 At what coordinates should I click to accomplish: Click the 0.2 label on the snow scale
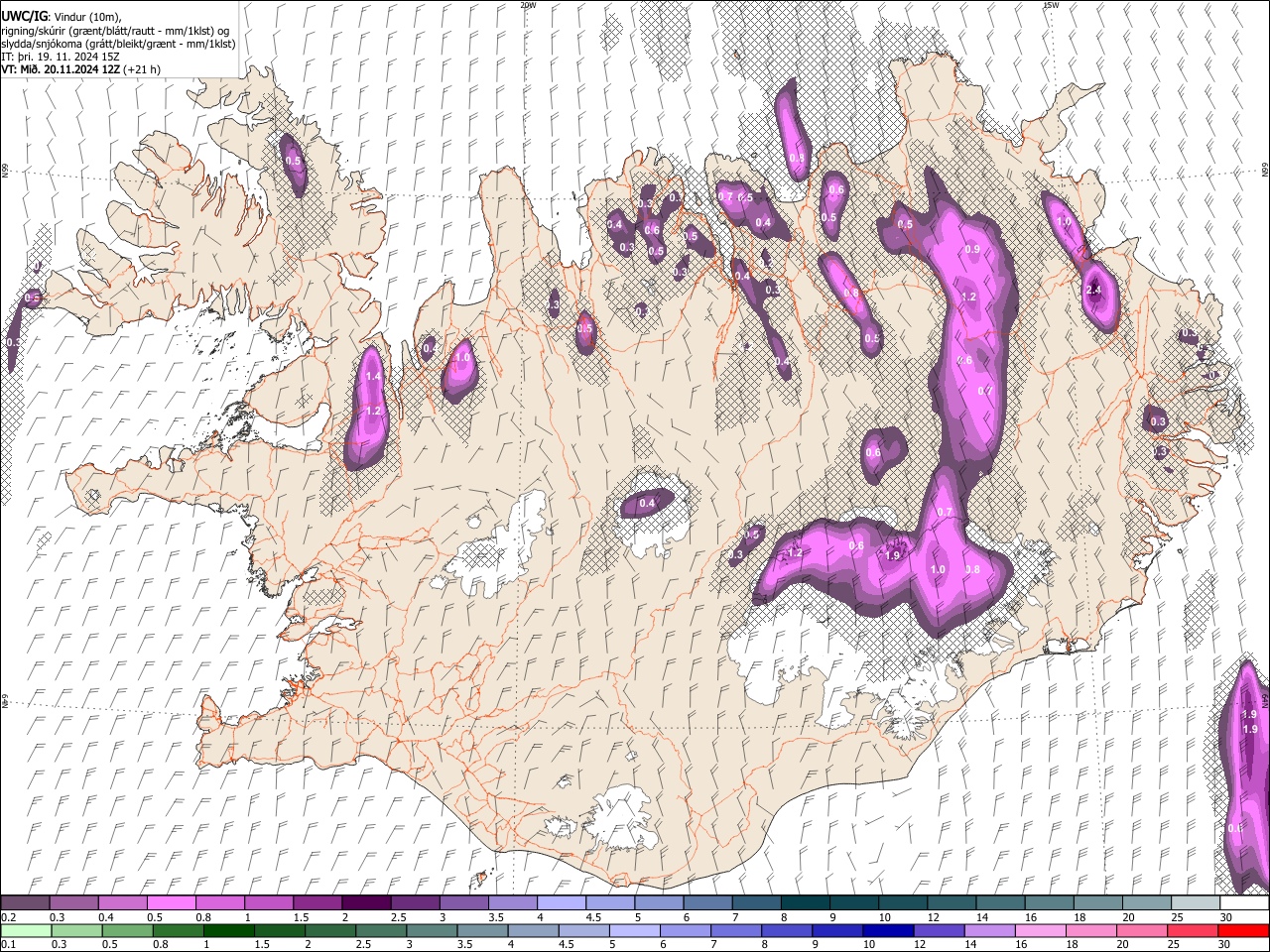pyautogui.click(x=8, y=917)
